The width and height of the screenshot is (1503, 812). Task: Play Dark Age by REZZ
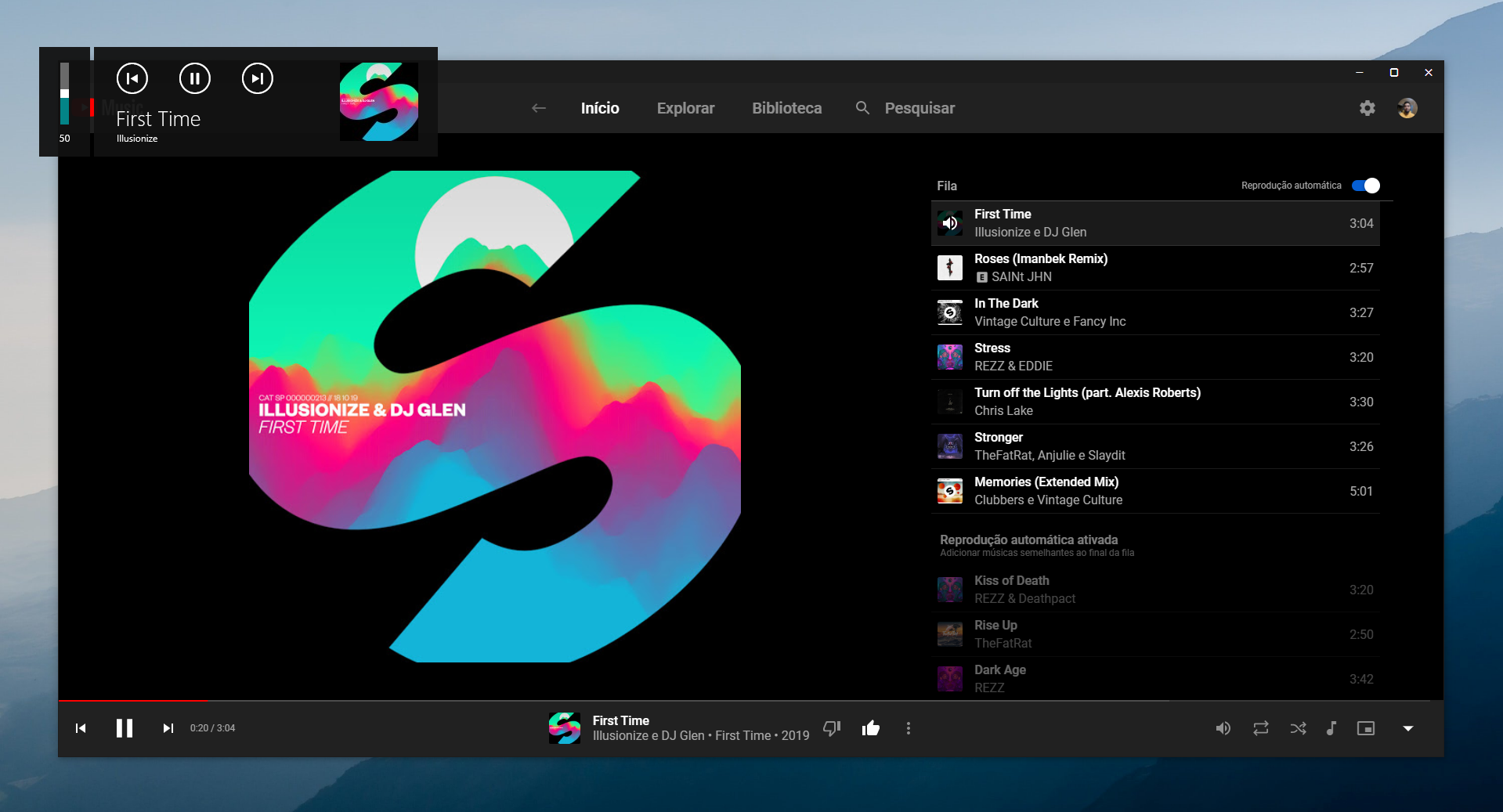[1155, 679]
